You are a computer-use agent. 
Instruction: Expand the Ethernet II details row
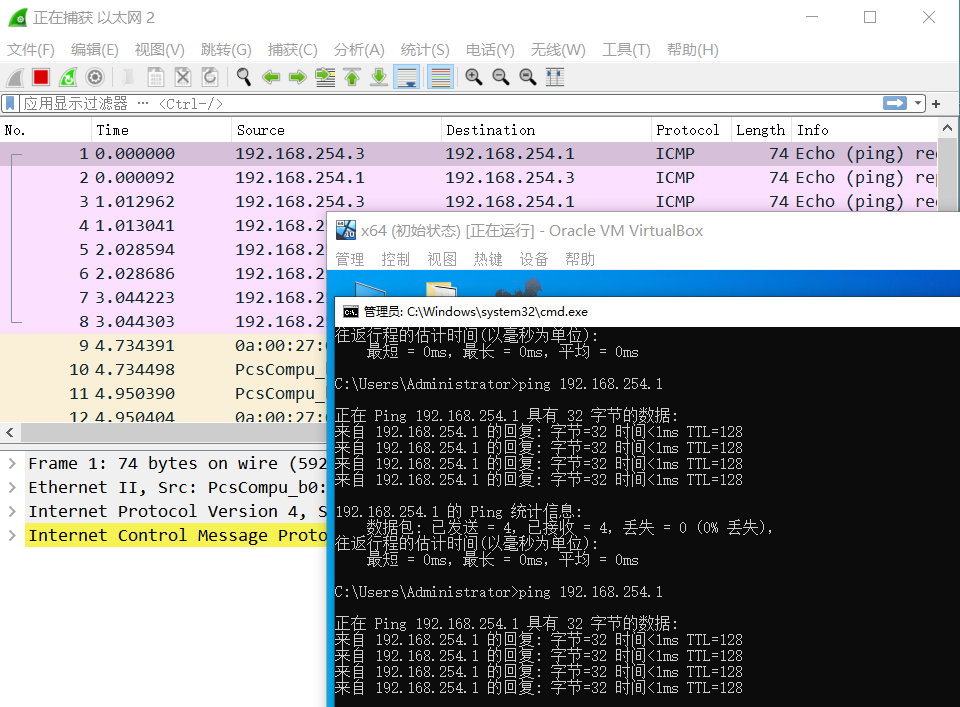coord(12,487)
